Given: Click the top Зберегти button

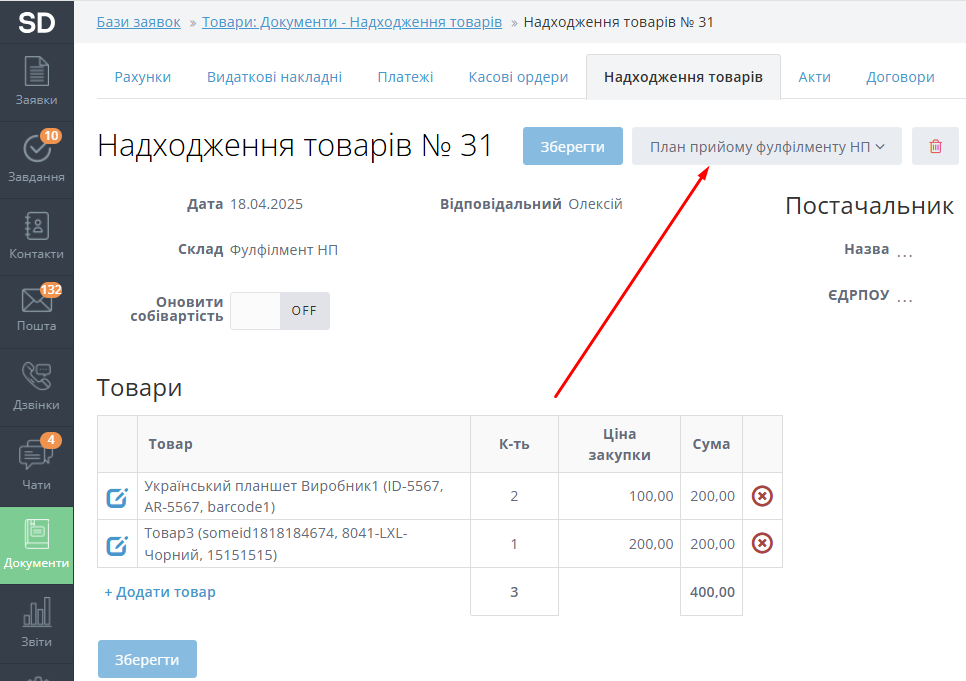Looking at the screenshot, I should pyautogui.click(x=572, y=146).
